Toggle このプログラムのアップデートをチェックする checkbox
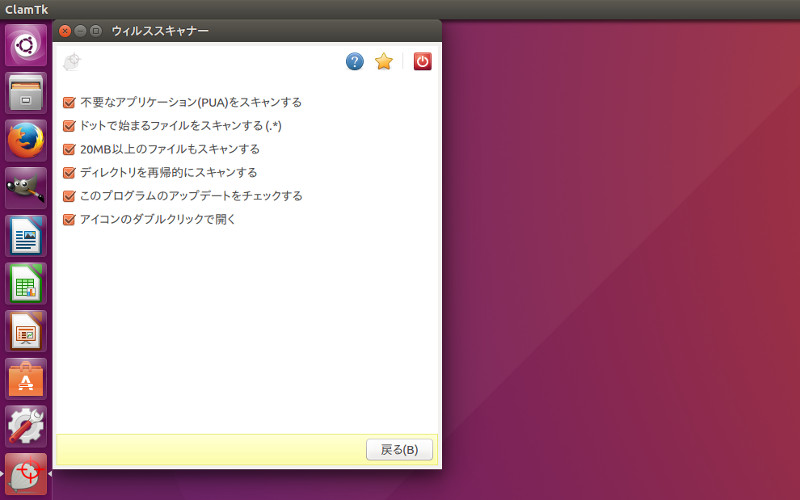The height and width of the screenshot is (500, 800). click(69, 196)
